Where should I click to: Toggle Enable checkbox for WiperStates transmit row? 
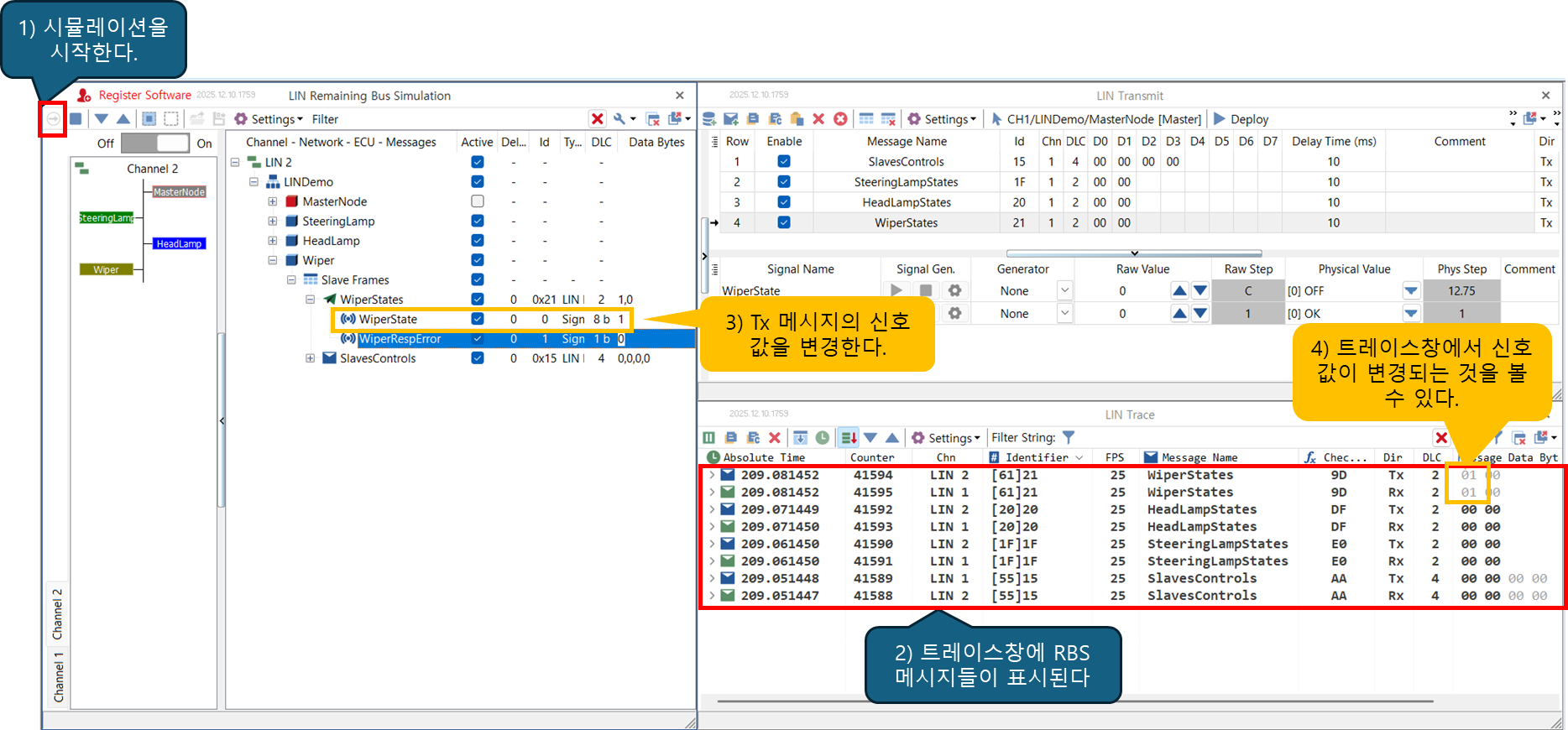(784, 222)
